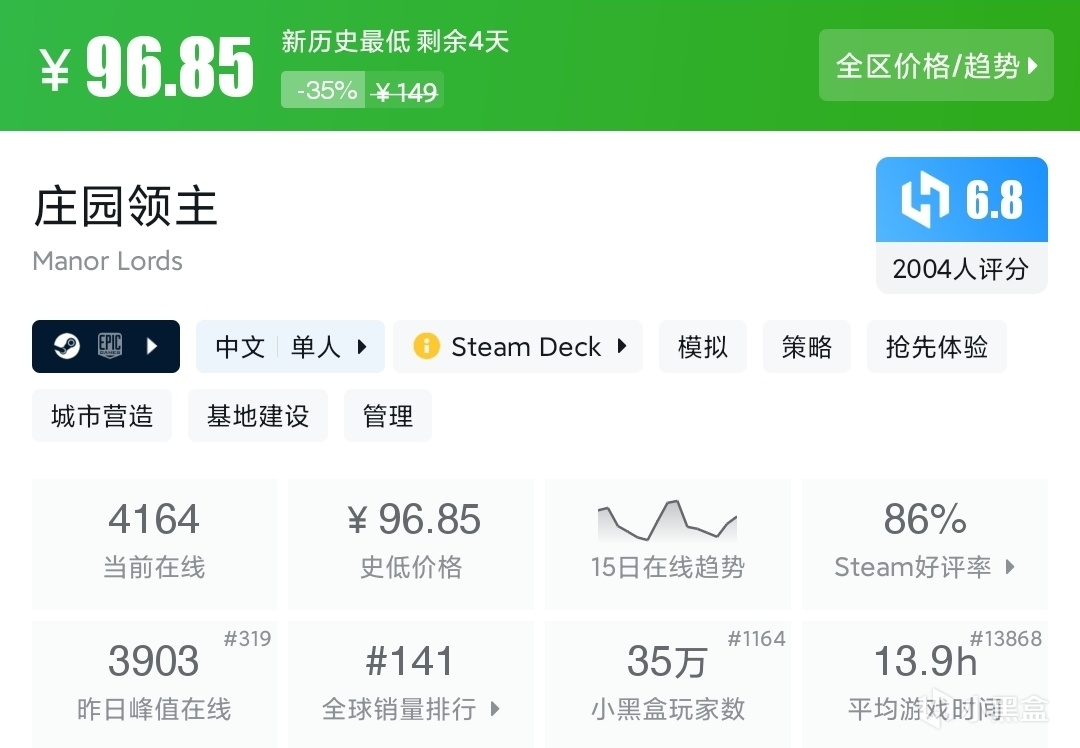Select the 模拟 genre tag

pyautogui.click(x=703, y=347)
